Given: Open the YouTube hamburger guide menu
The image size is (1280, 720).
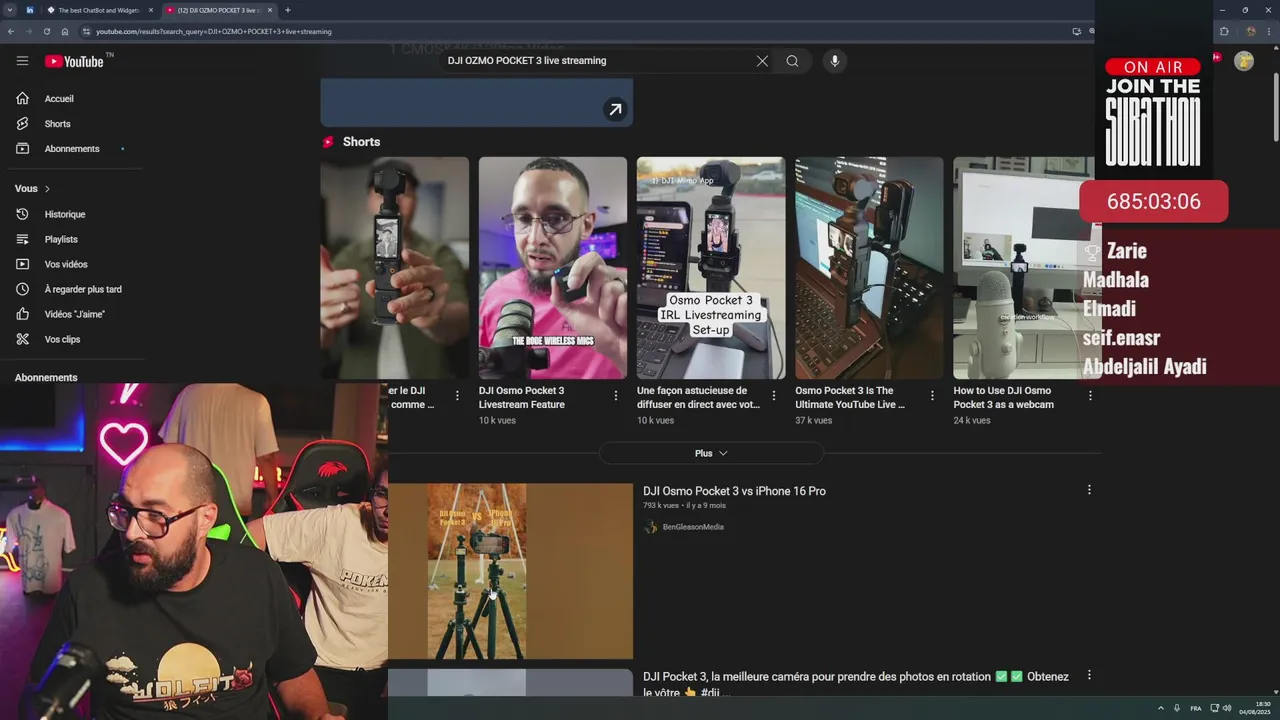Looking at the screenshot, I should point(22,61).
